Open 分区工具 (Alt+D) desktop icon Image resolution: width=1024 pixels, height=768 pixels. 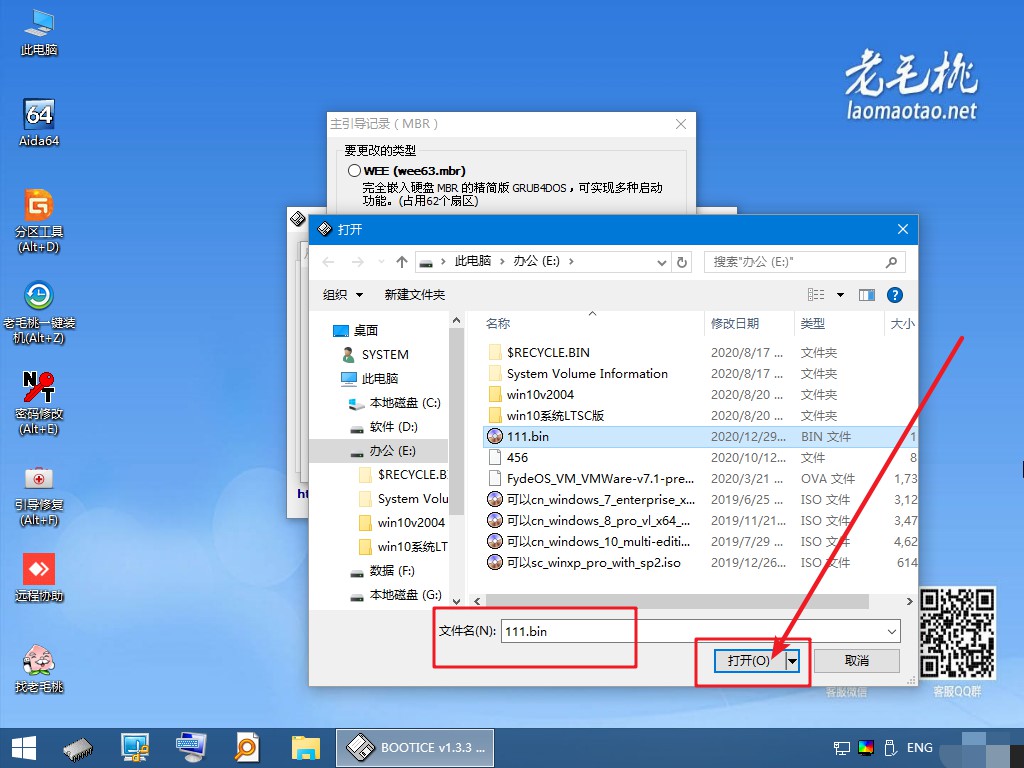tap(39, 221)
